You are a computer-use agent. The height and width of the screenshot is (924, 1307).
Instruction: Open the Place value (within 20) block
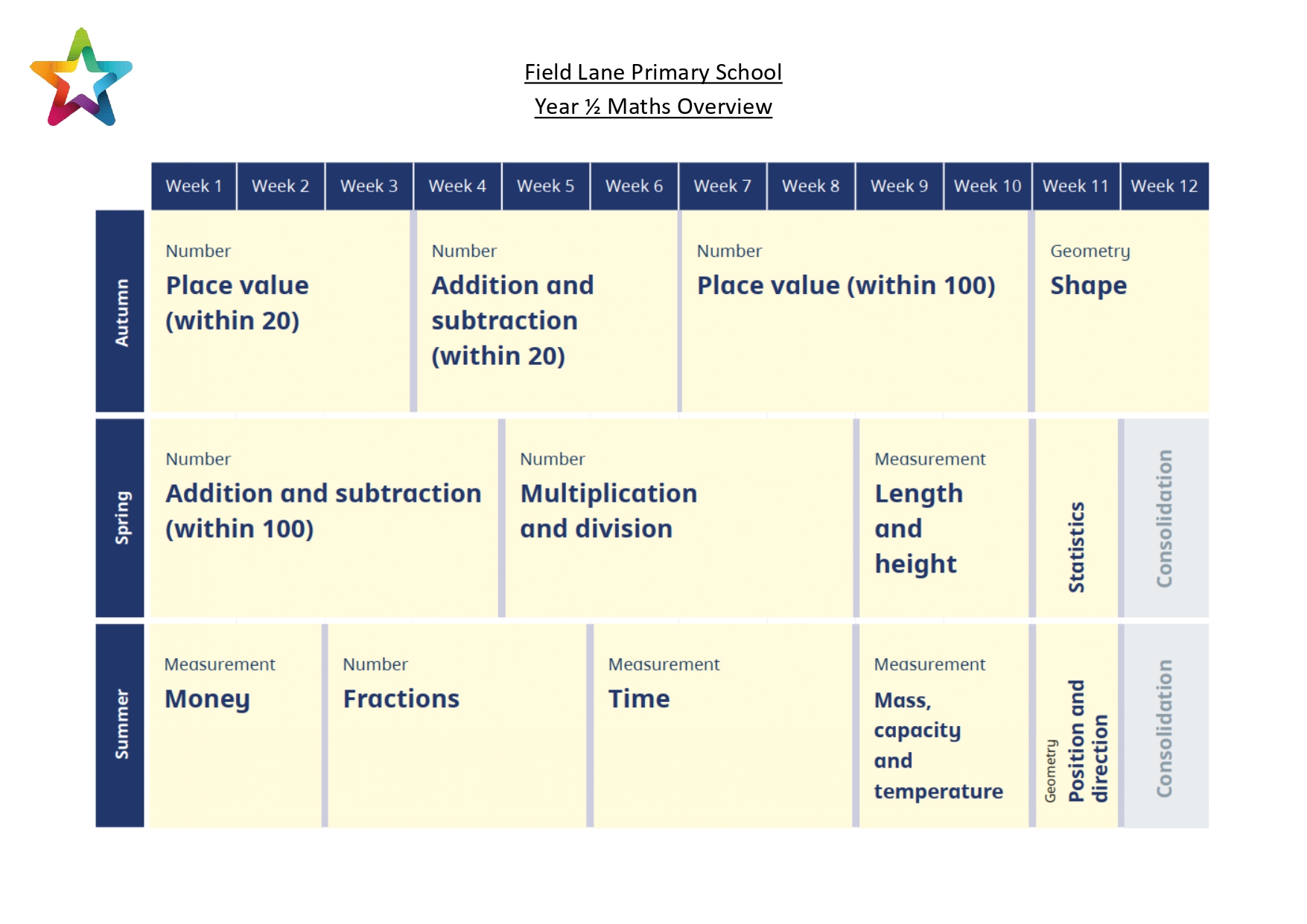click(x=280, y=311)
